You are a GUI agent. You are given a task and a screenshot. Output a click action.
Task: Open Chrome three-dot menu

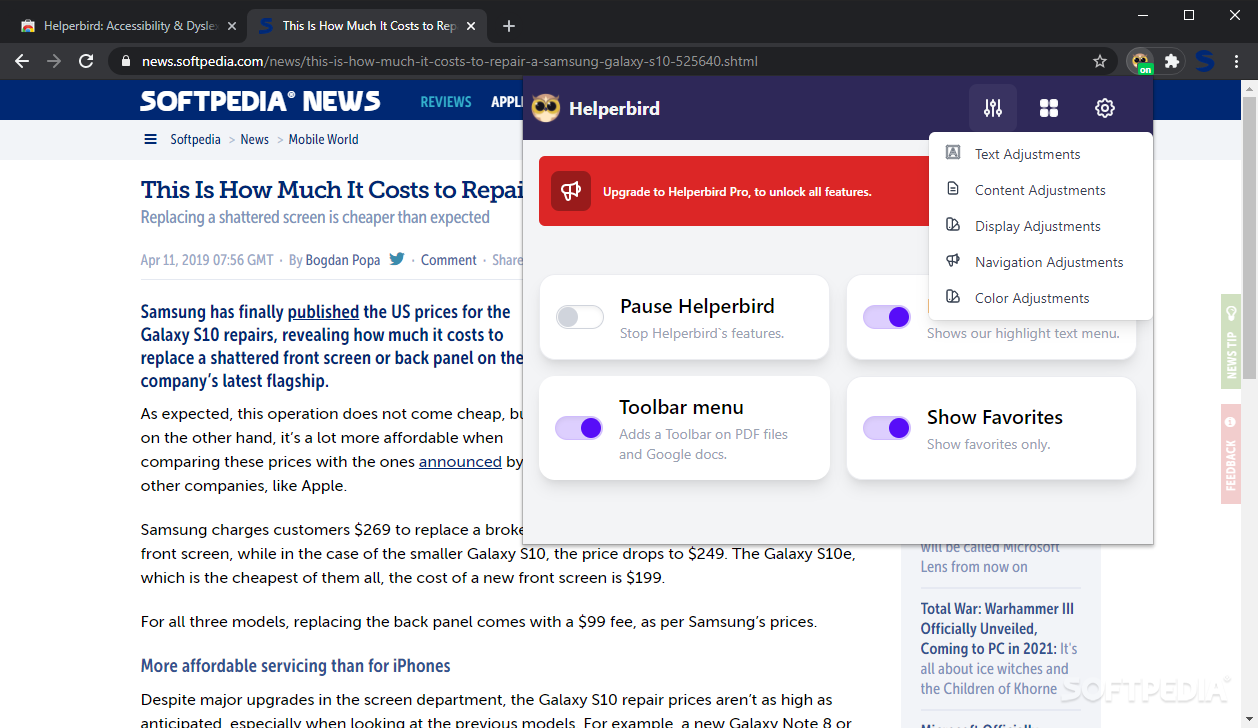1237,61
